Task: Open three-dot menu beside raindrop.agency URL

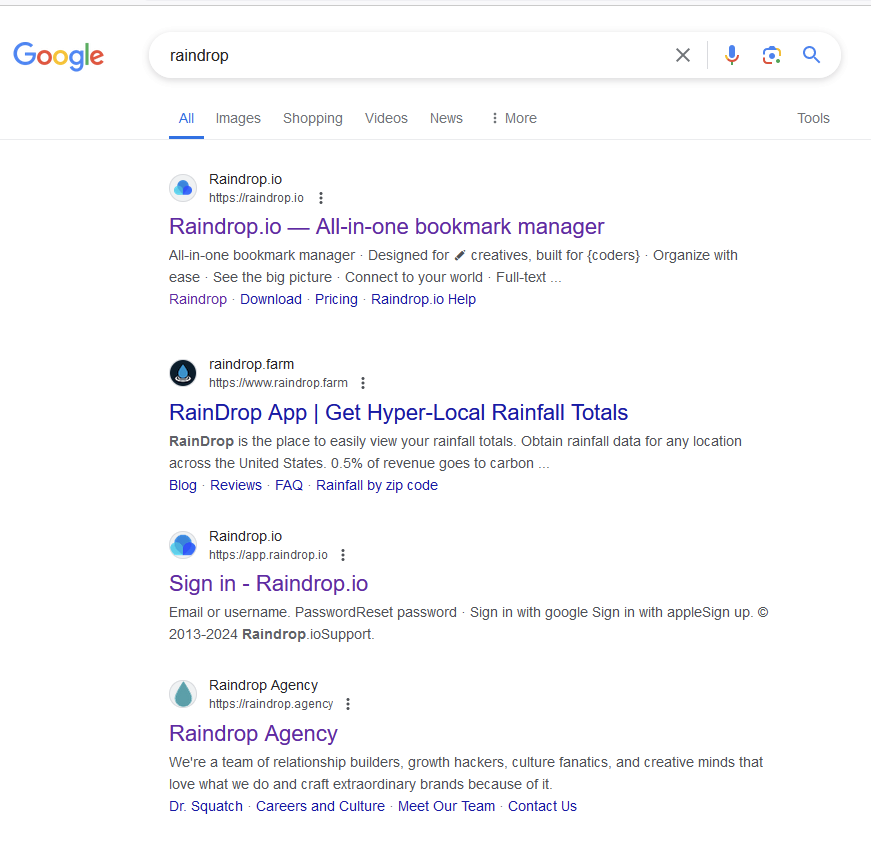Action: [348, 704]
